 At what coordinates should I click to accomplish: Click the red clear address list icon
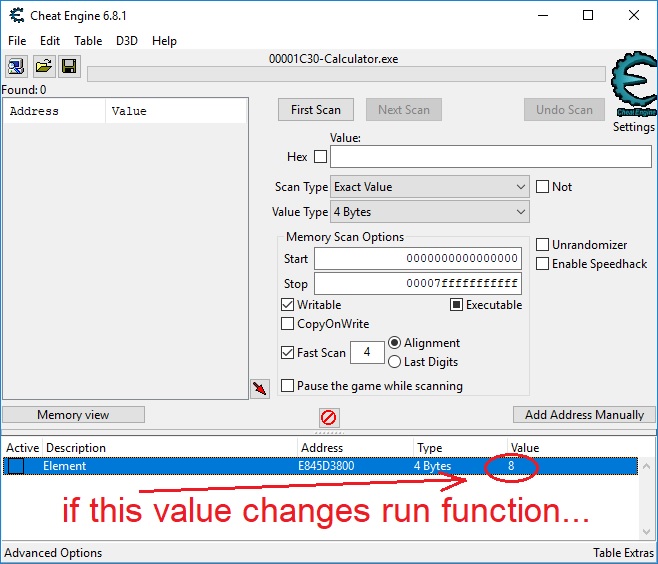[x=328, y=418]
